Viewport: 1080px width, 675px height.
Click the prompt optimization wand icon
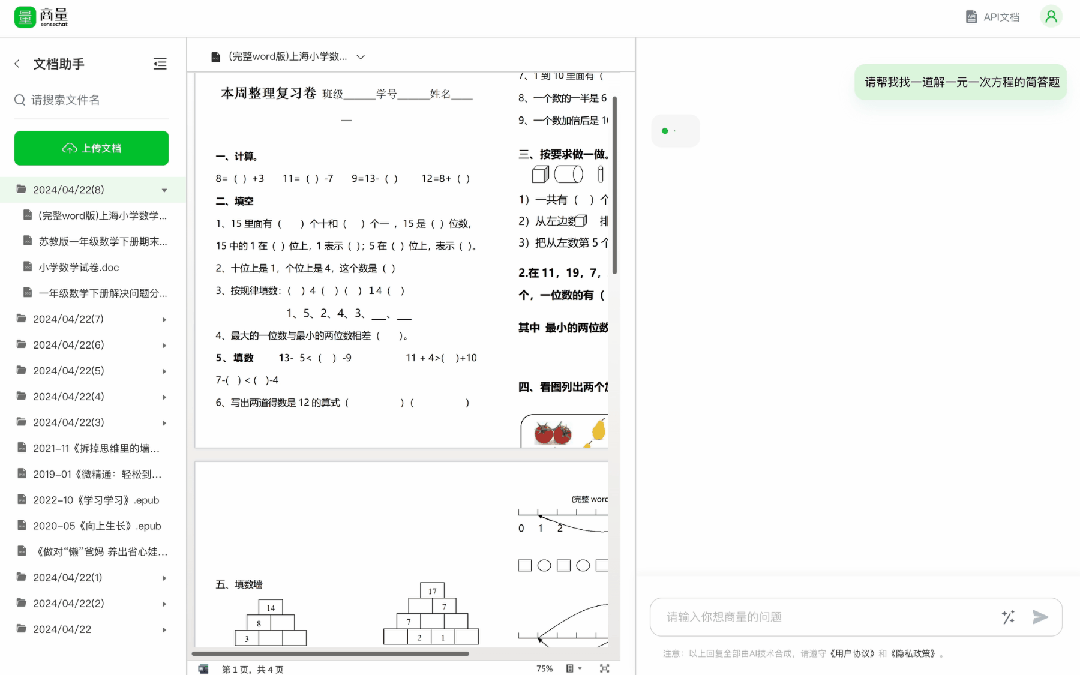(x=1008, y=617)
